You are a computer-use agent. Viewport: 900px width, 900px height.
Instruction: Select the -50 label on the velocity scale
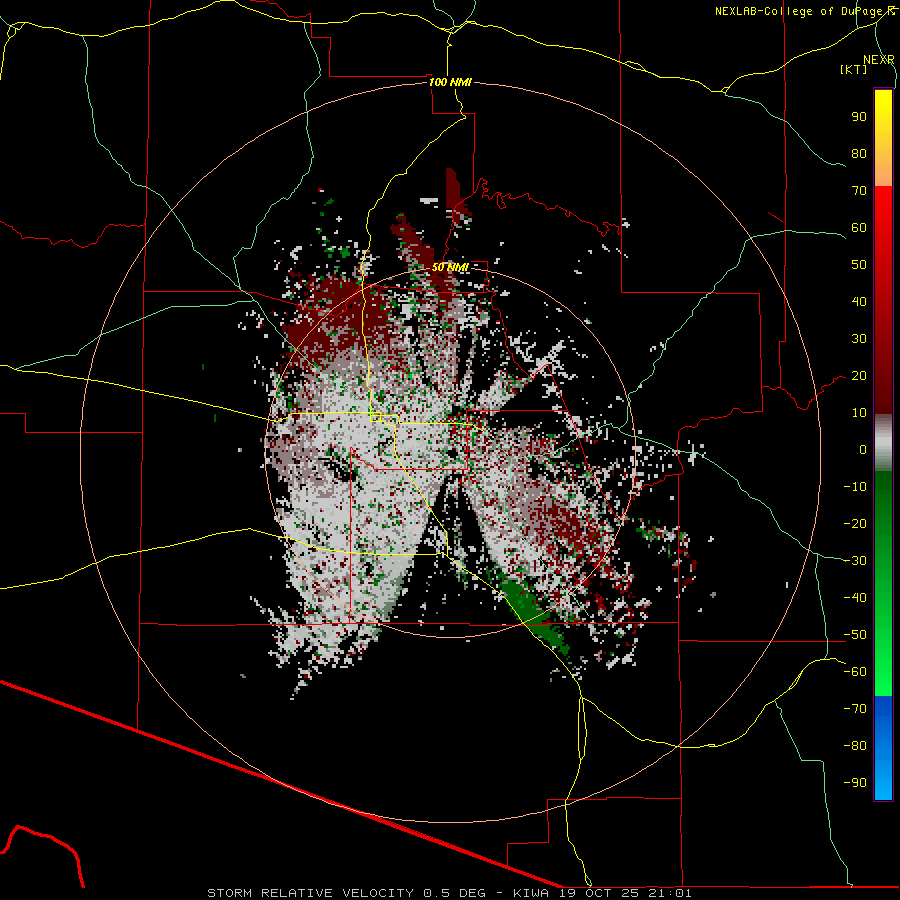pos(855,635)
